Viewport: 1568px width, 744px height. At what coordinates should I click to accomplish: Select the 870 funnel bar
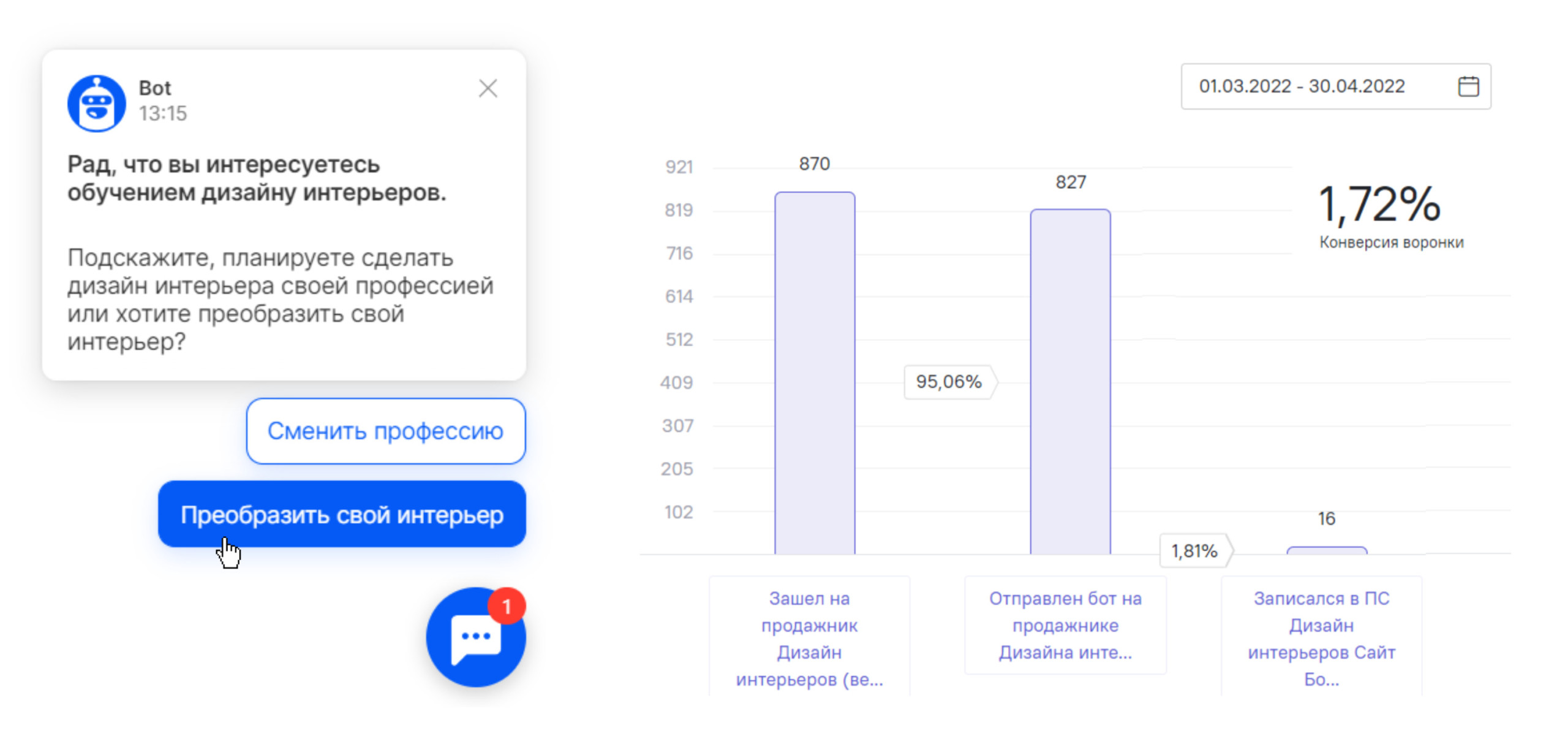[x=814, y=373]
